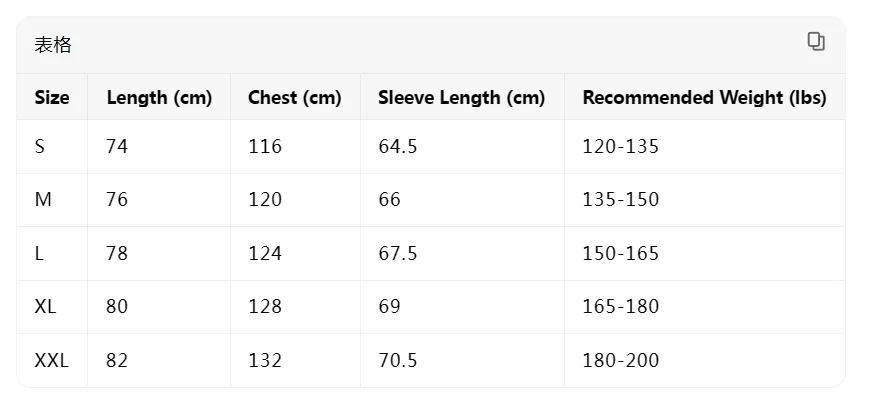Select the Sleeve Length (cm) header

[461, 98]
